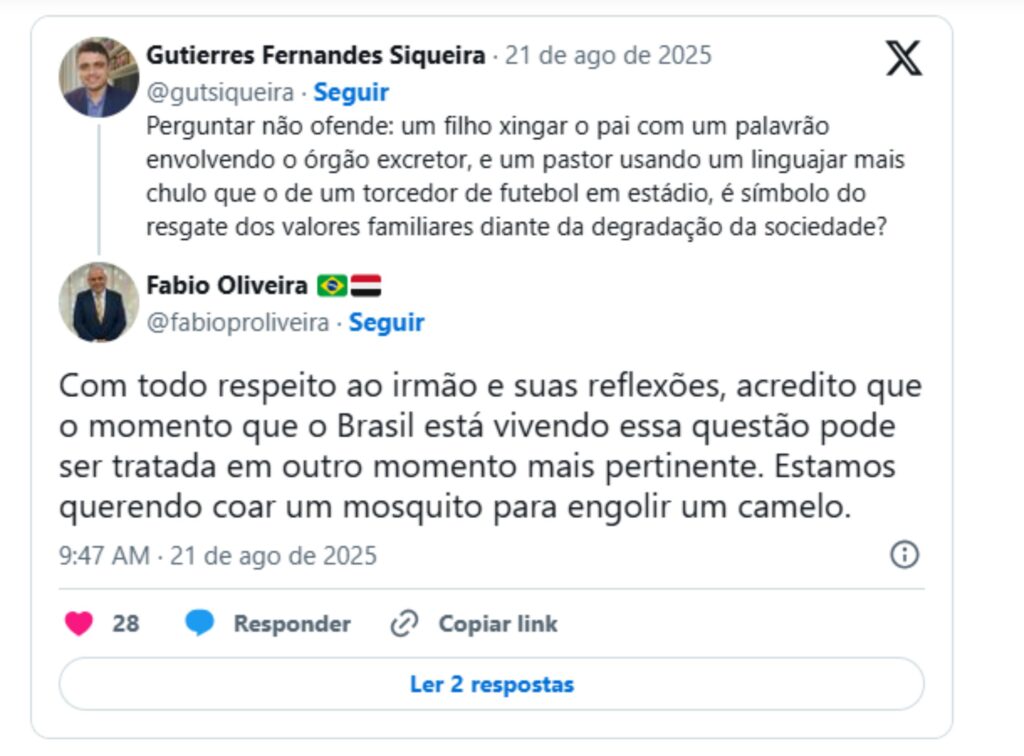Viewport: 1024px width, 756px height.
Task: Click the @gutsiqueira handle
Action: [x=220, y=93]
